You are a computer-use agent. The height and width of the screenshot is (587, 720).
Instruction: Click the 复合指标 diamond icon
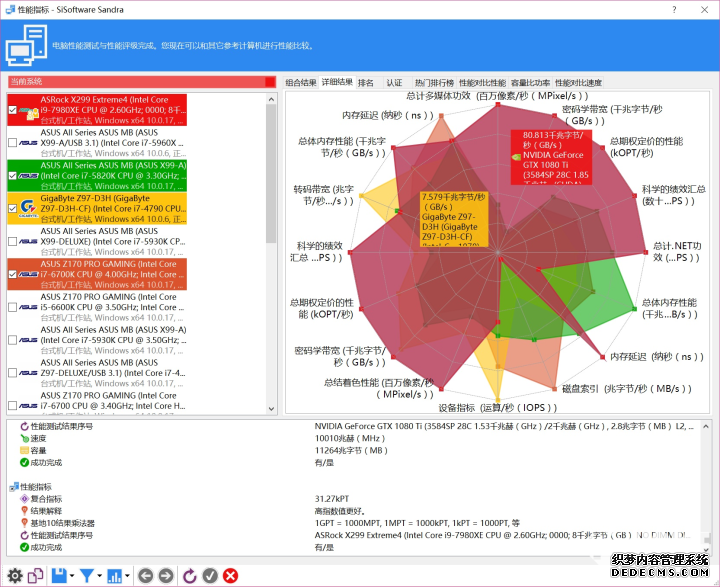[25, 499]
